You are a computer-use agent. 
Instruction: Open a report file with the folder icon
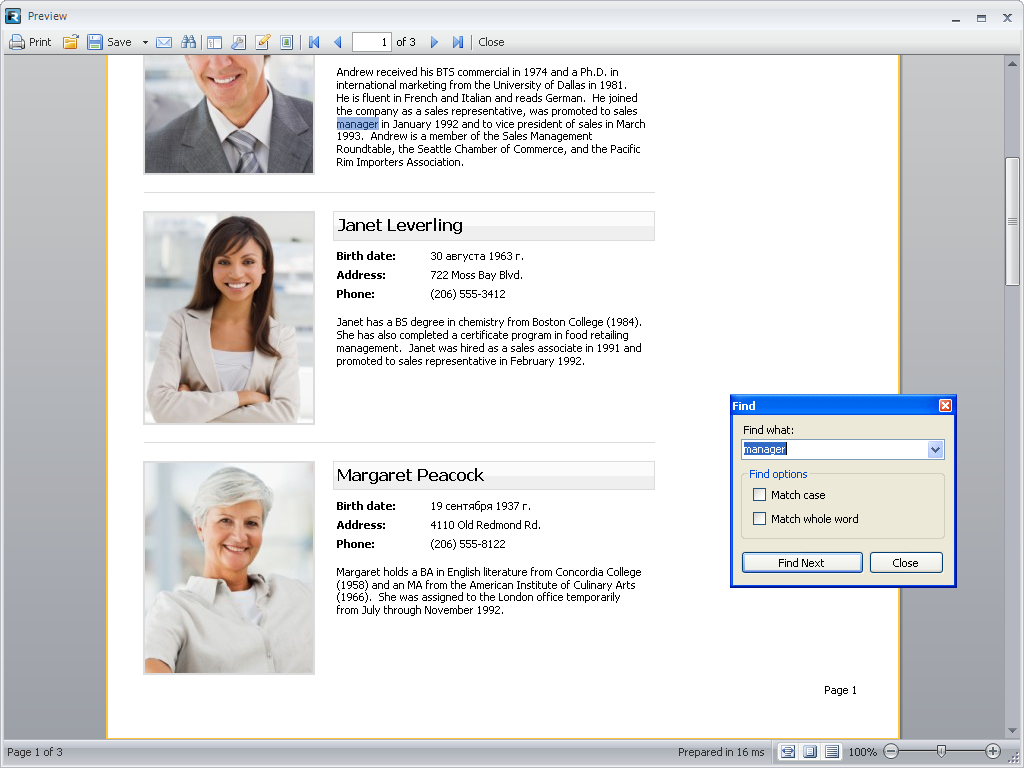70,42
